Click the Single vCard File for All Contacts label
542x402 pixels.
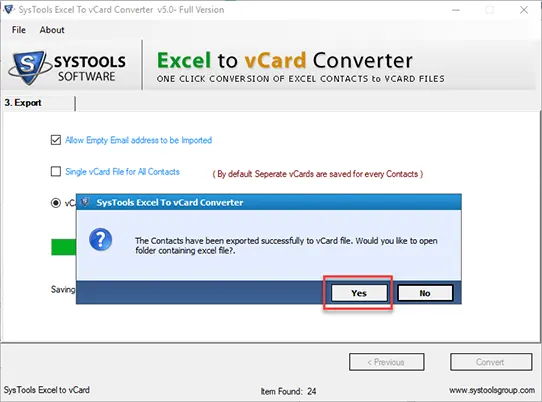click(122, 172)
